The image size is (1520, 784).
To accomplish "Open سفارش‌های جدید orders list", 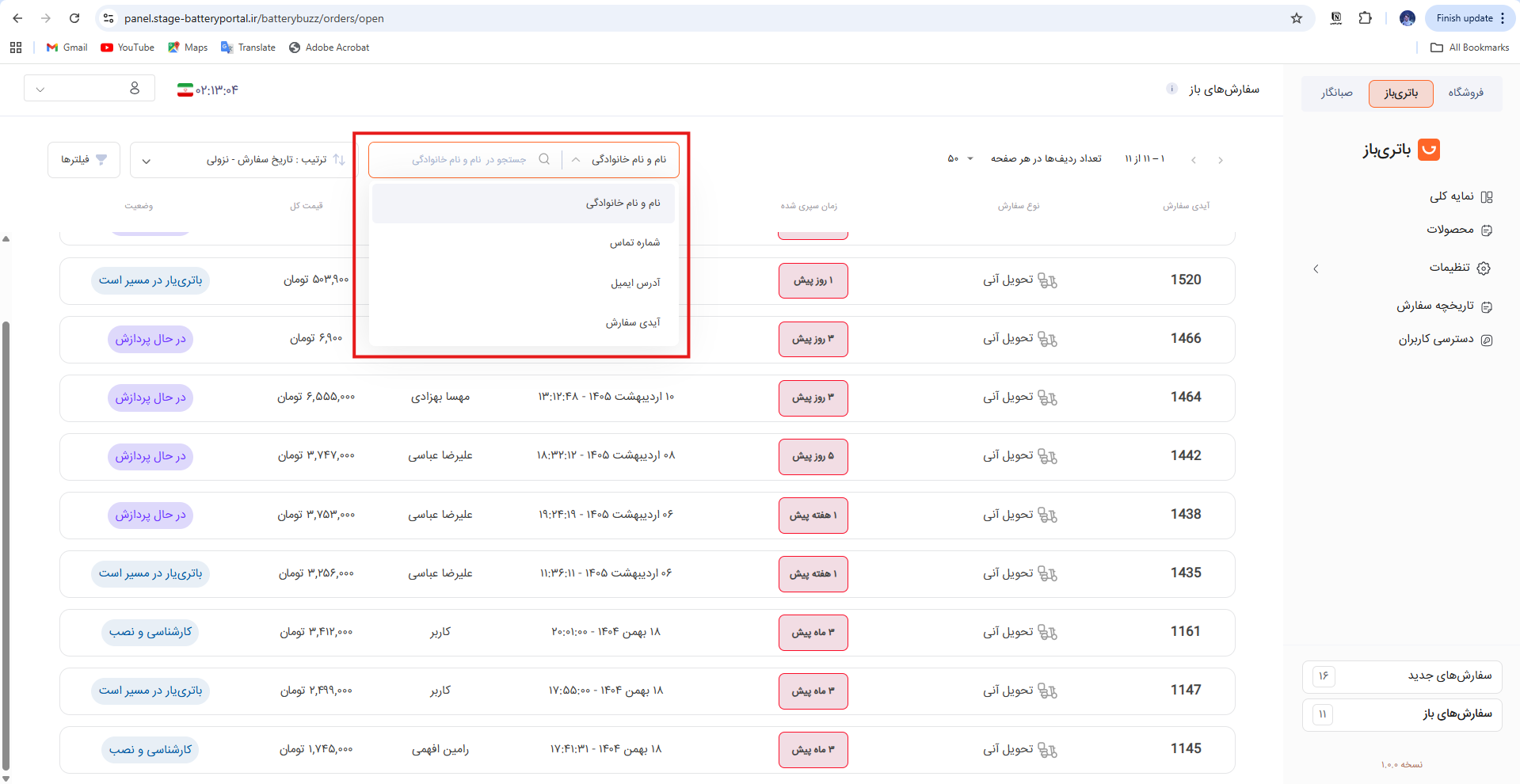I will coord(1402,676).
